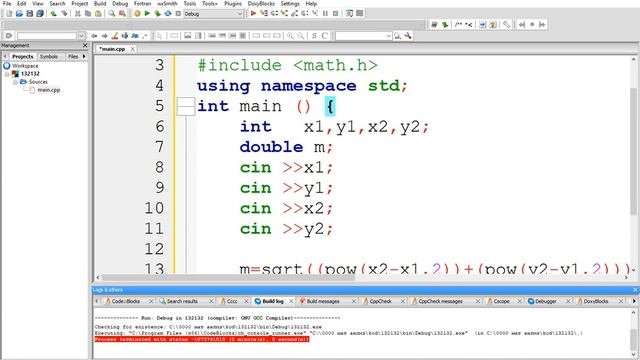The width and height of the screenshot is (640, 360).
Task: Open Find with the magnifier icon
Action: pos(111,13)
